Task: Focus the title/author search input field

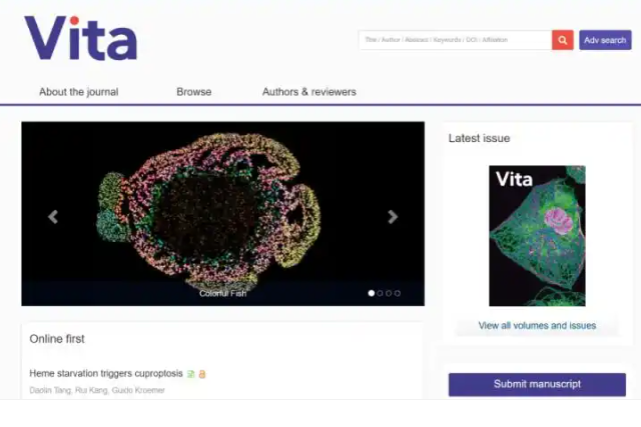Action: click(455, 40)
